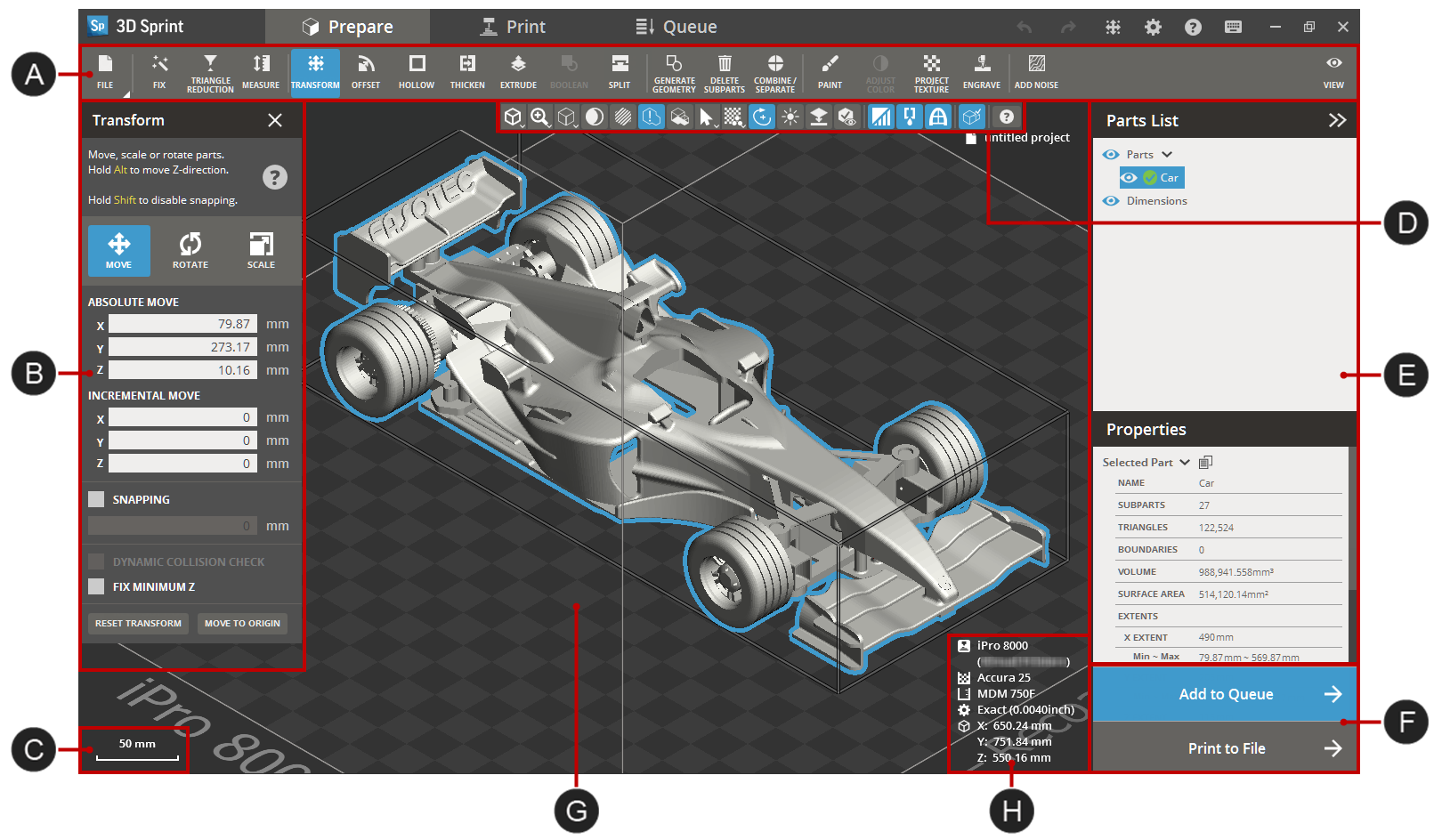Image resolution: width=1442 pixels, height=840 pixels.
Task: Click the Engrave tool icon
Action: [x=981, y=71]
